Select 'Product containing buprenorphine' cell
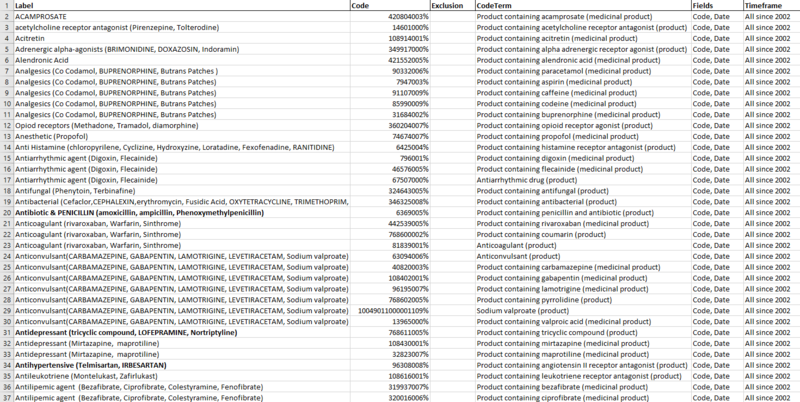 coord(583,115)
